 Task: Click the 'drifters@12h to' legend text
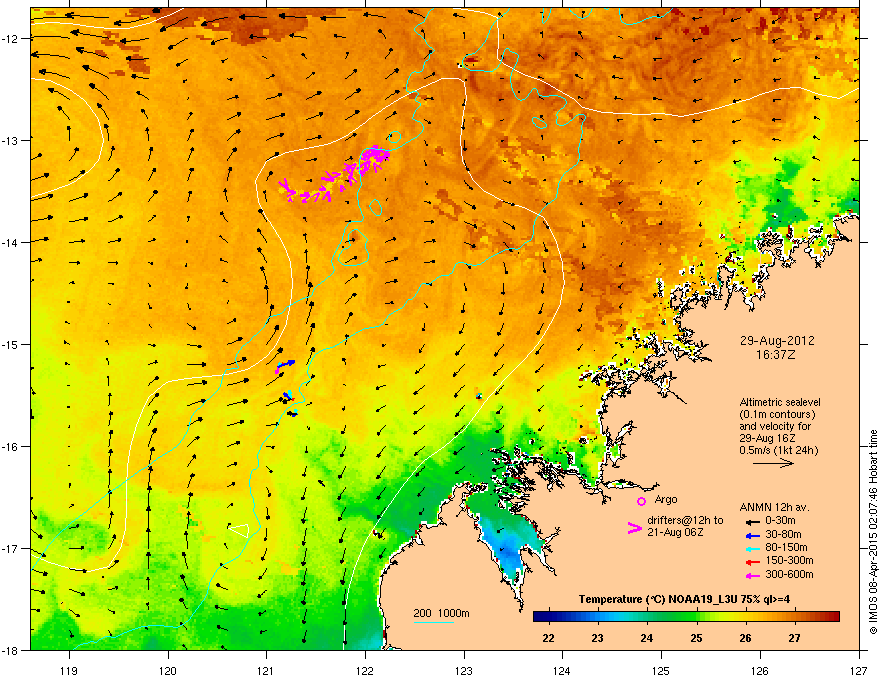(685, 521)
